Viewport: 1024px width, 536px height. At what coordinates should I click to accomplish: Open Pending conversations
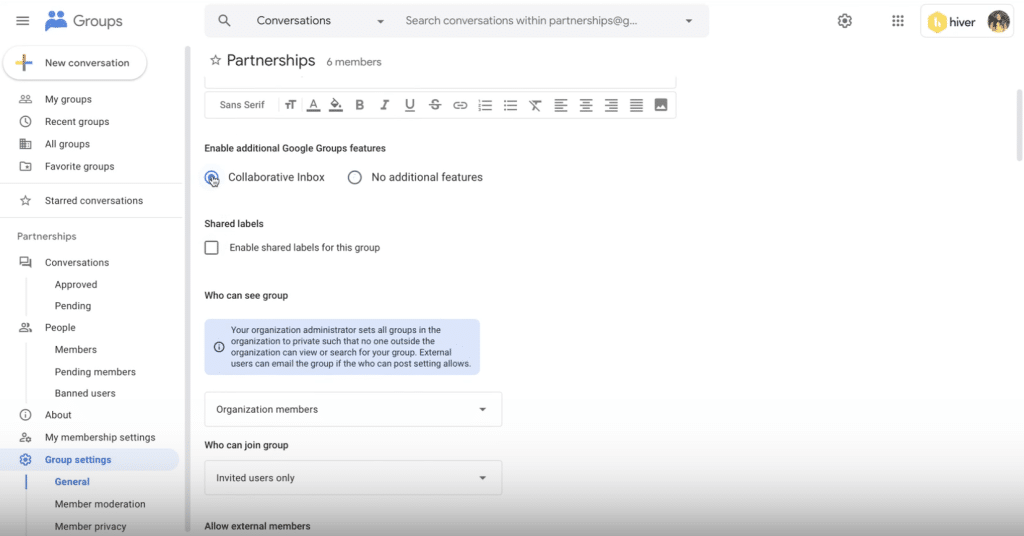click(72, 306)
